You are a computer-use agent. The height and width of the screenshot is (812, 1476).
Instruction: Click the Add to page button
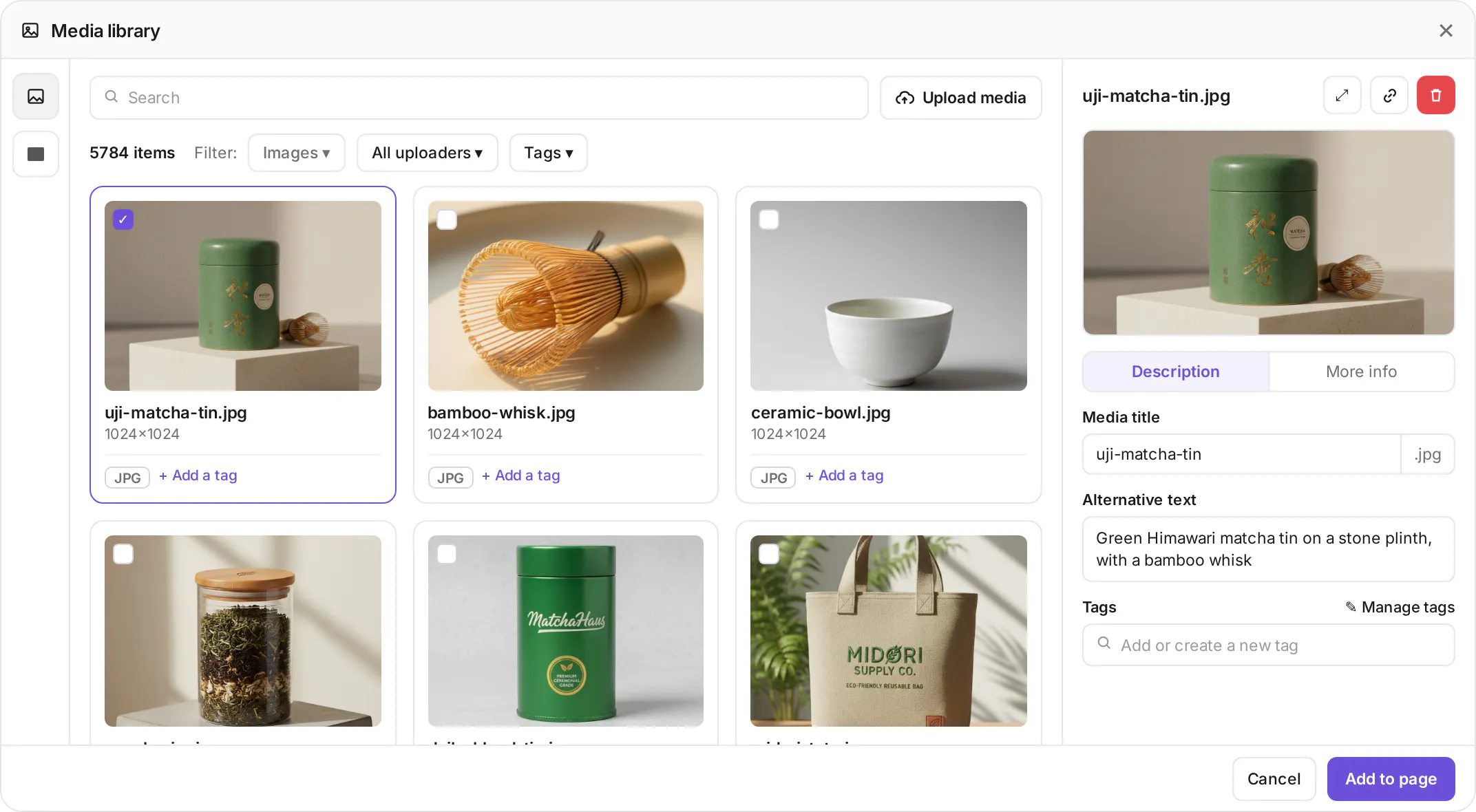[x=1391, y=779]
